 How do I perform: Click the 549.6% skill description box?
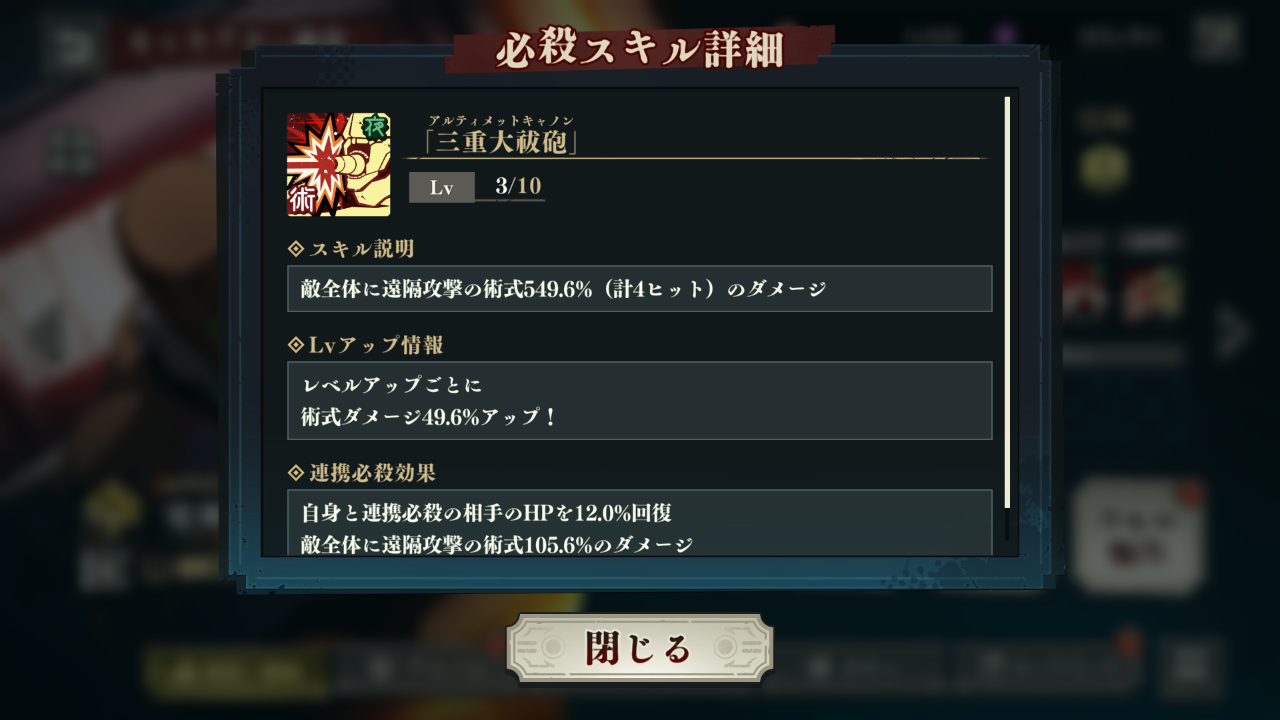click(x=639, y=289)
